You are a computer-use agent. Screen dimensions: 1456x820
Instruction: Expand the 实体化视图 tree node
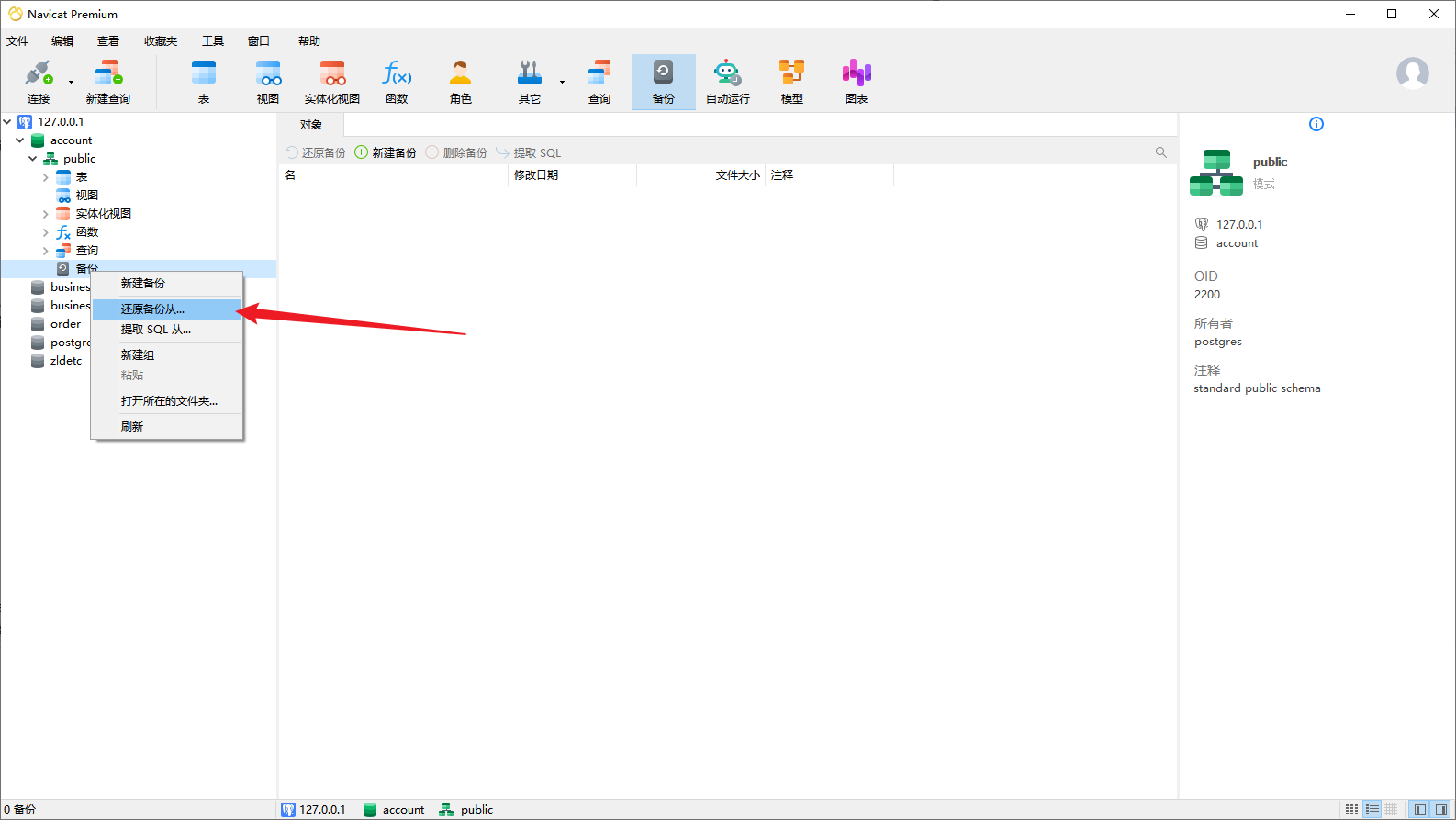coord(46,213)
